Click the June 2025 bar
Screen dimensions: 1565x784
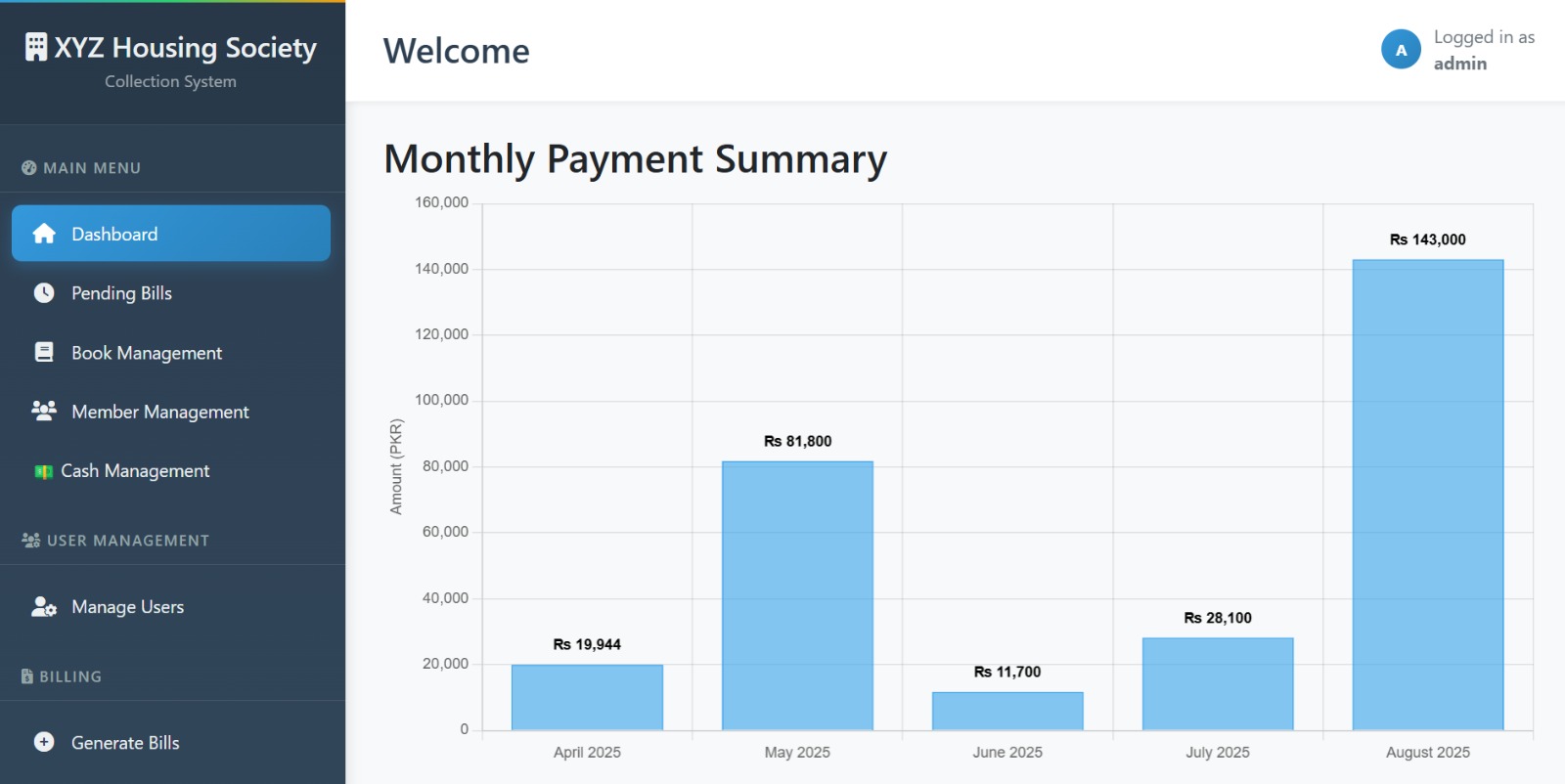(1007, 711)
